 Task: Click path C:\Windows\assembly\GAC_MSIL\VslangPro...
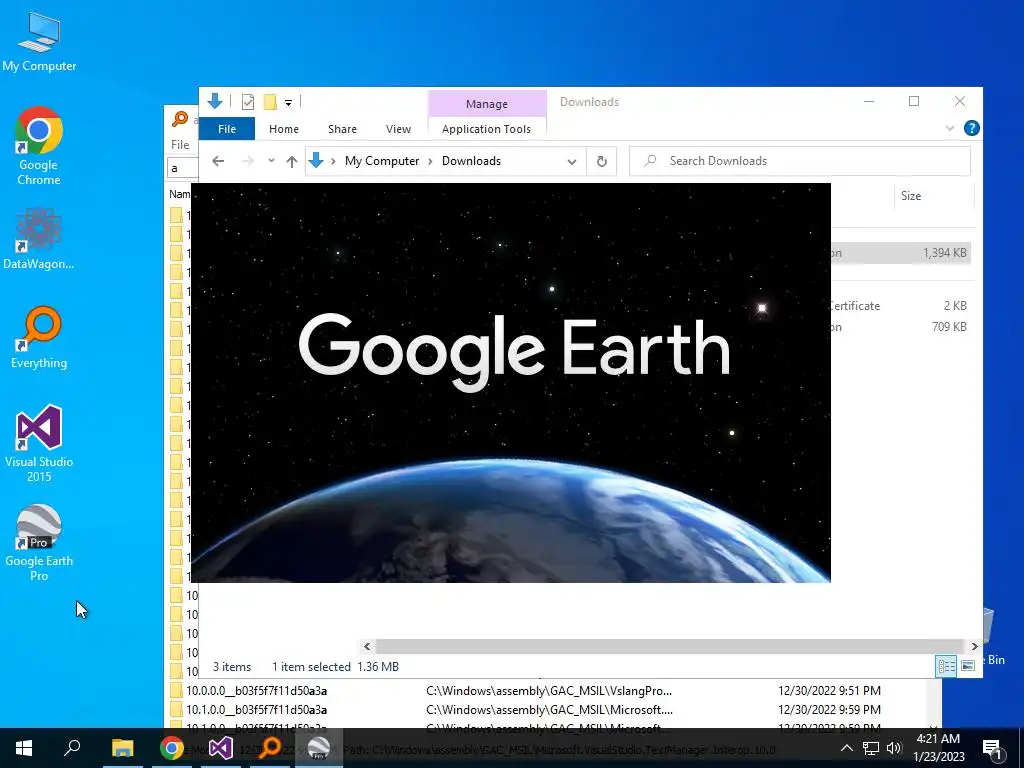pos(549,690)
